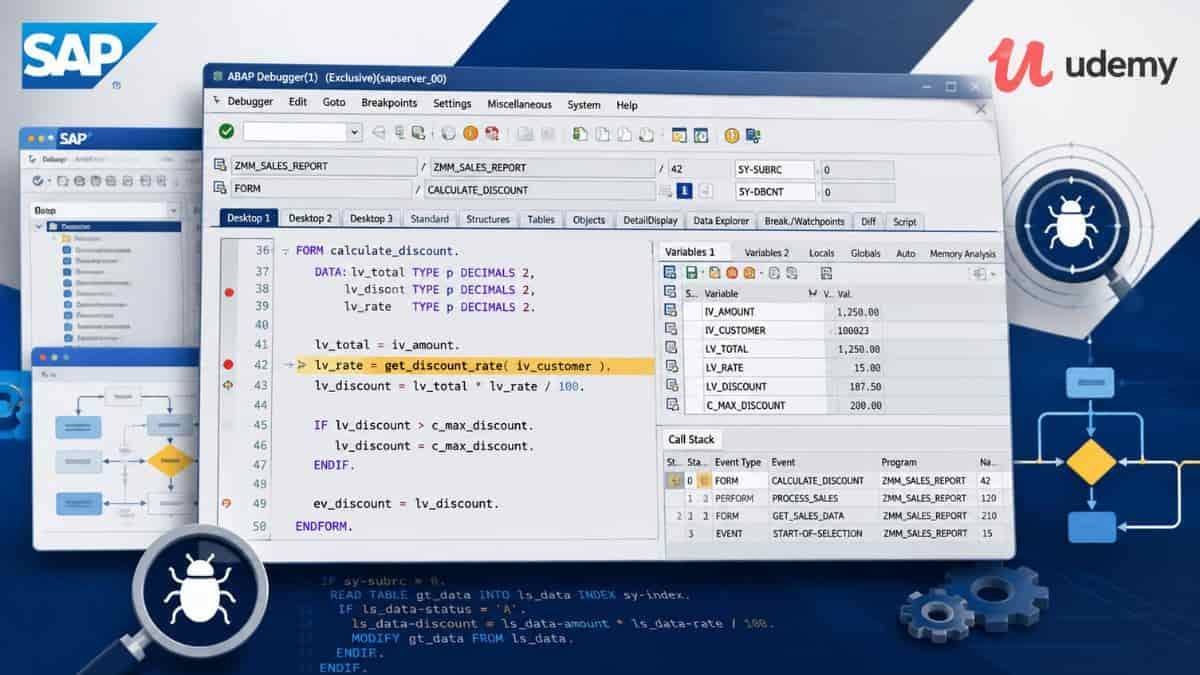Image resolution: width=1200 pixels, height=675 pixels.
Task: Open the Help menu
Action: pos(627,105)
